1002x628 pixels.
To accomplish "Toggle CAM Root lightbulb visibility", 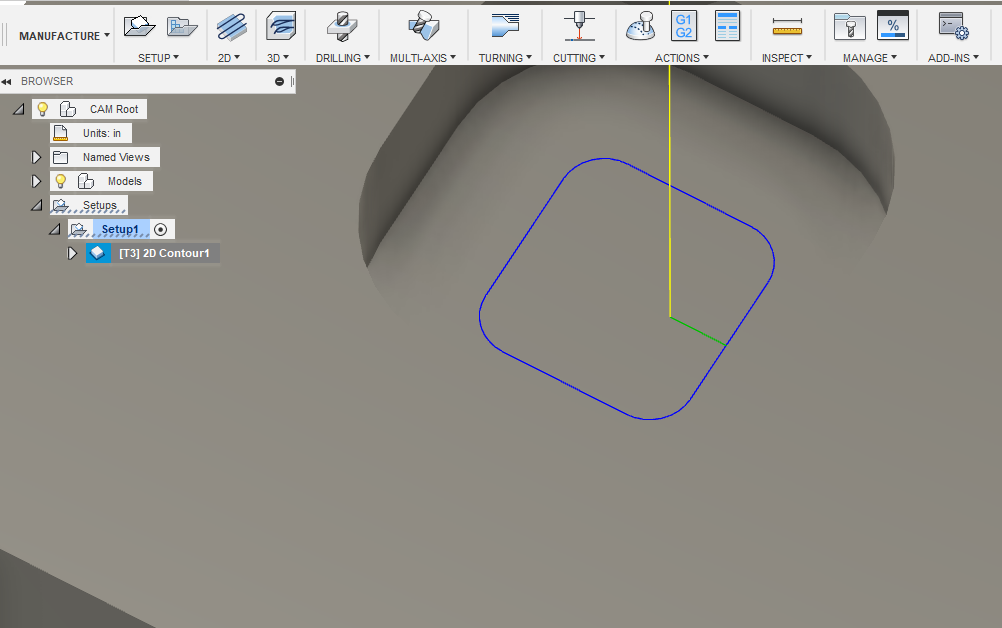I will tap(43, 109).
